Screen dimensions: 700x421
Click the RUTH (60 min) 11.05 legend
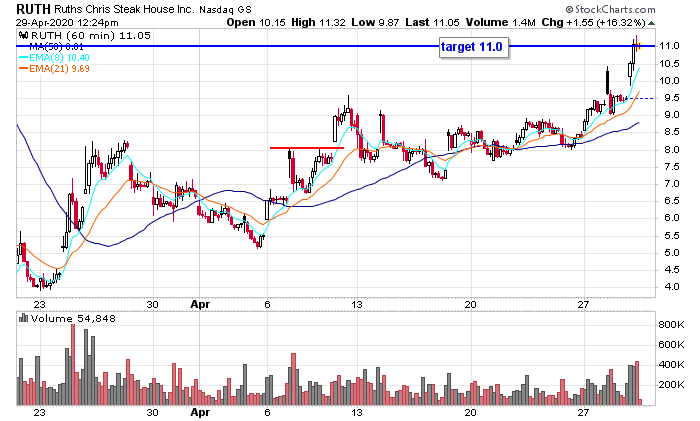coord(91,35)
